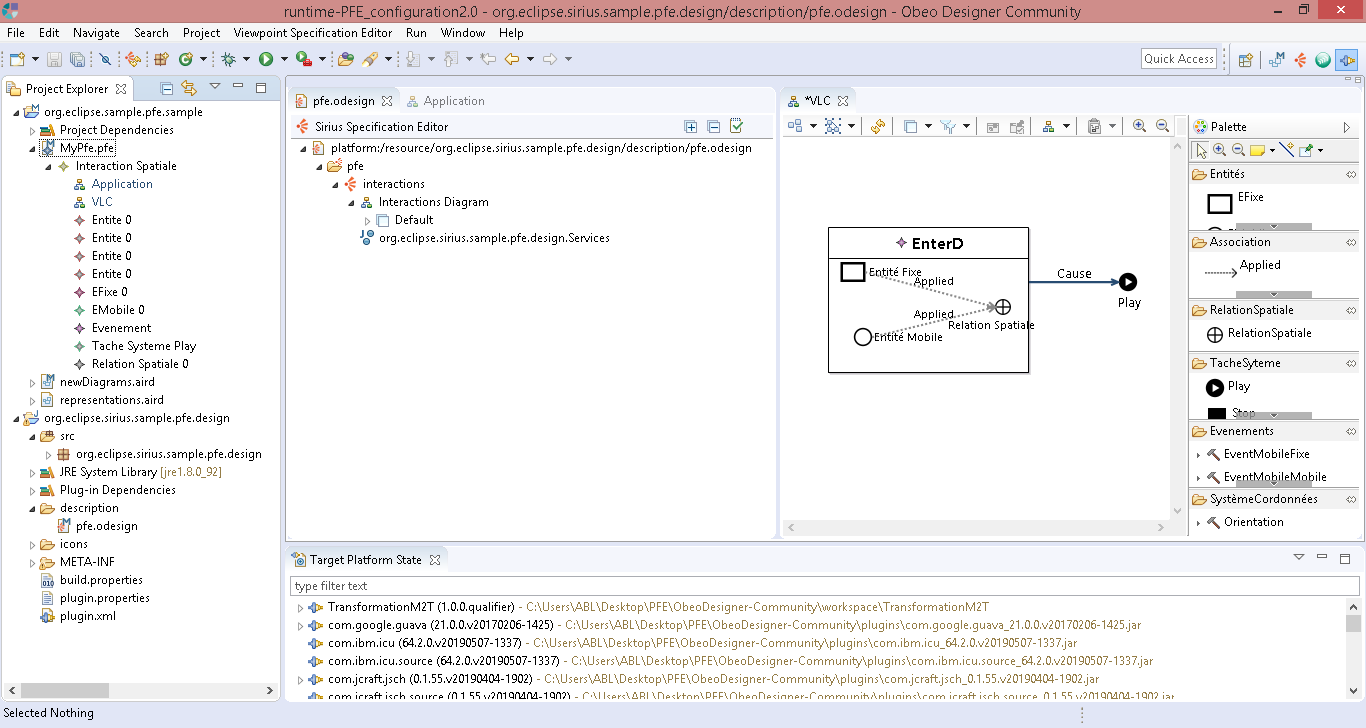The image size is (1366, 728).
Task: Click Zoom In on diagram toolbar
Action: 1140,126
